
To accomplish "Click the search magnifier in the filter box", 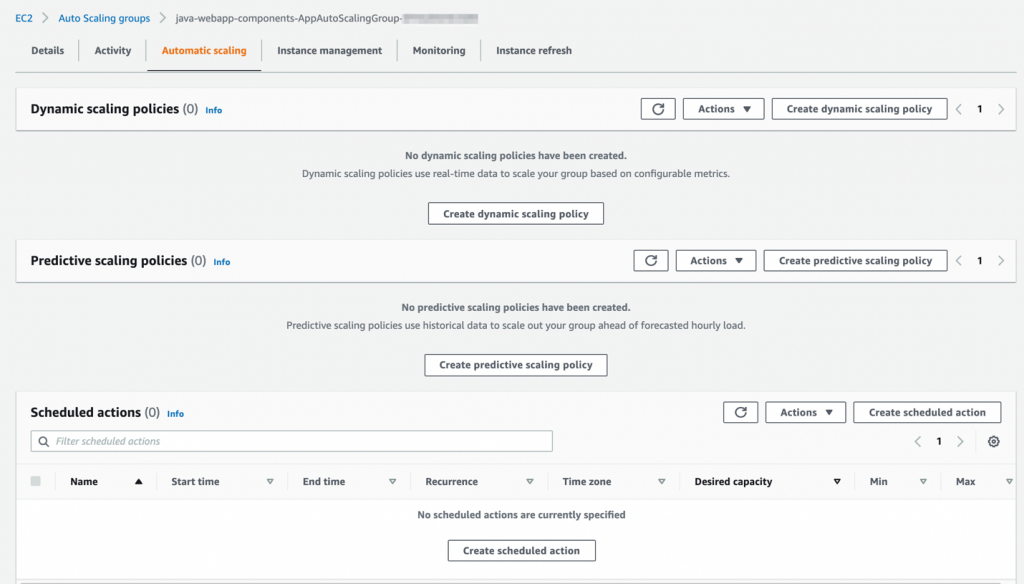I will [x=43, y=440].
